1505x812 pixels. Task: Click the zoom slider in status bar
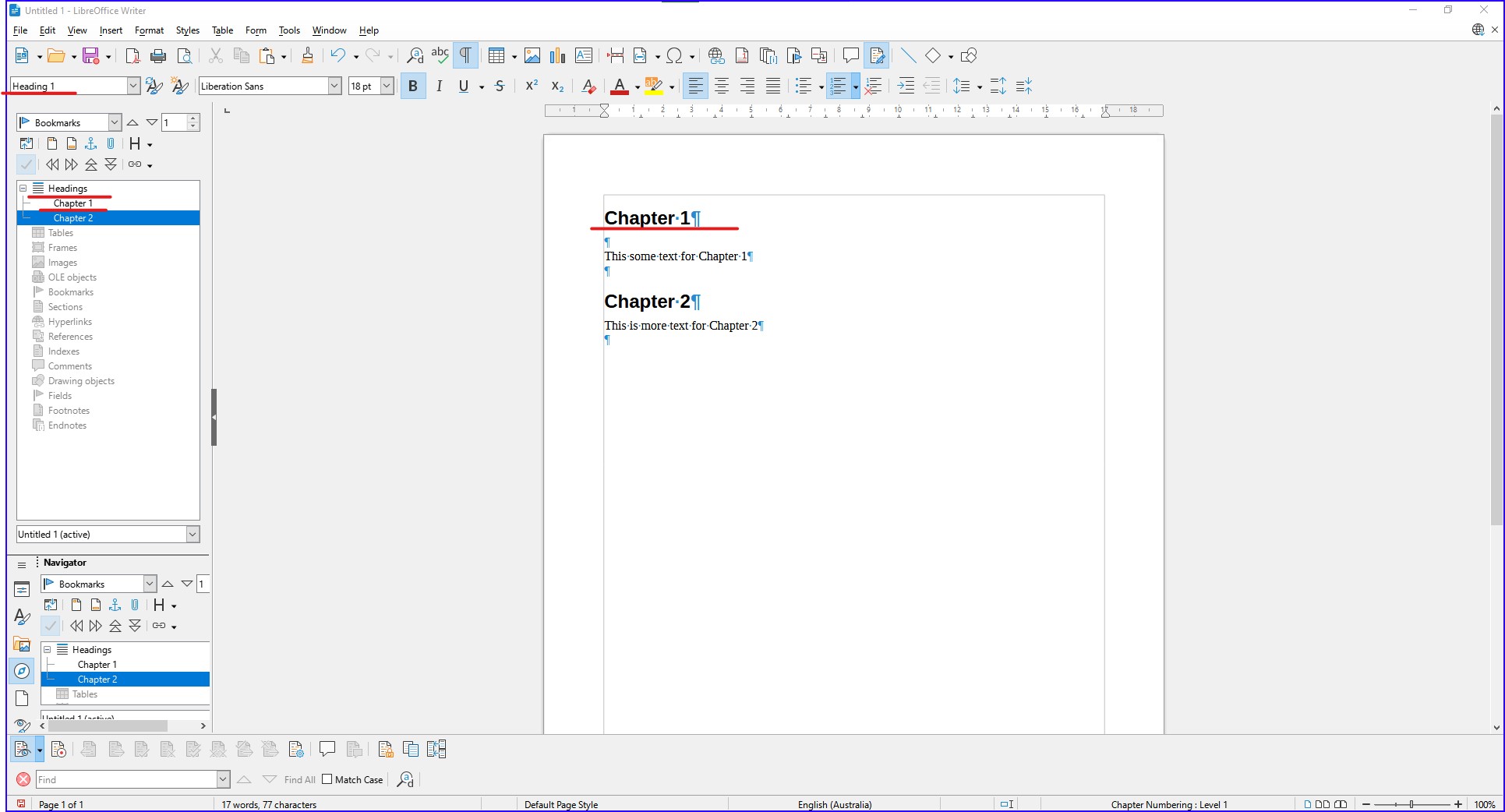coord(1411,804)
